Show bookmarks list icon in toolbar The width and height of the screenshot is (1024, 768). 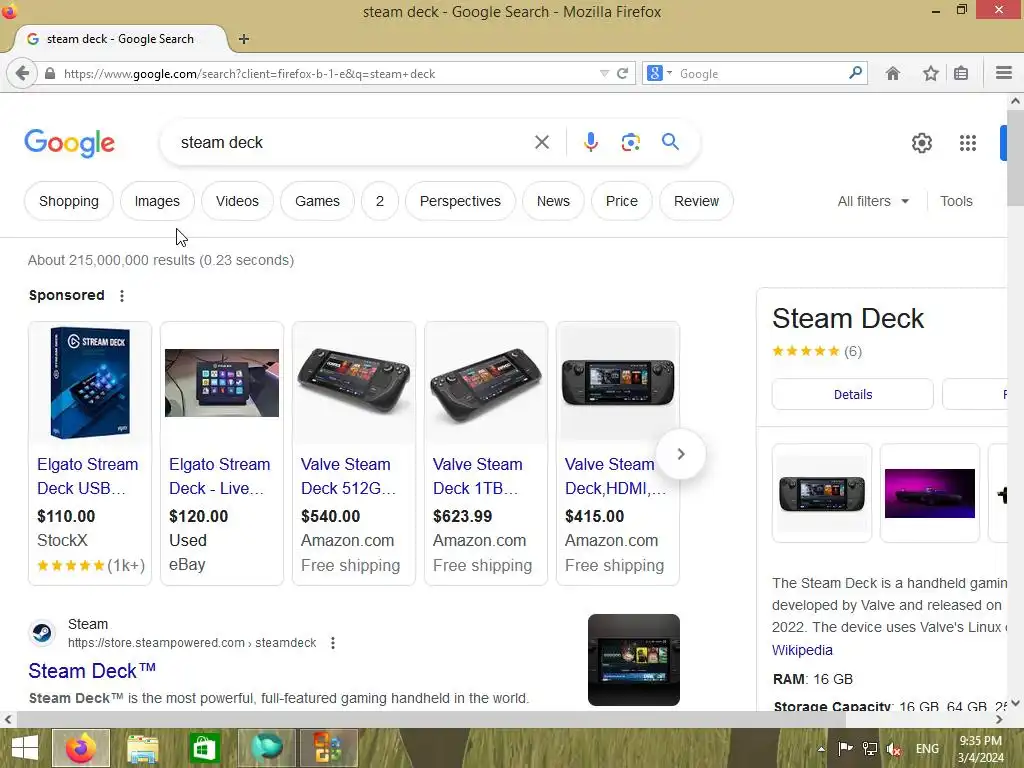(961, 73)
